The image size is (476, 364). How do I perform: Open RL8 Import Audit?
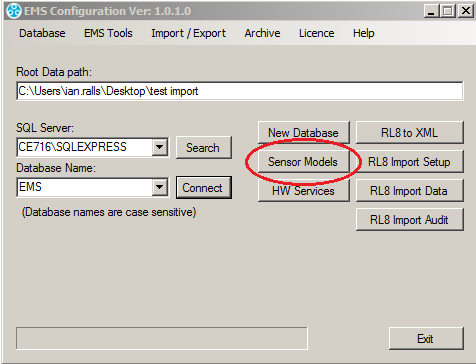(x=410, y=220)
